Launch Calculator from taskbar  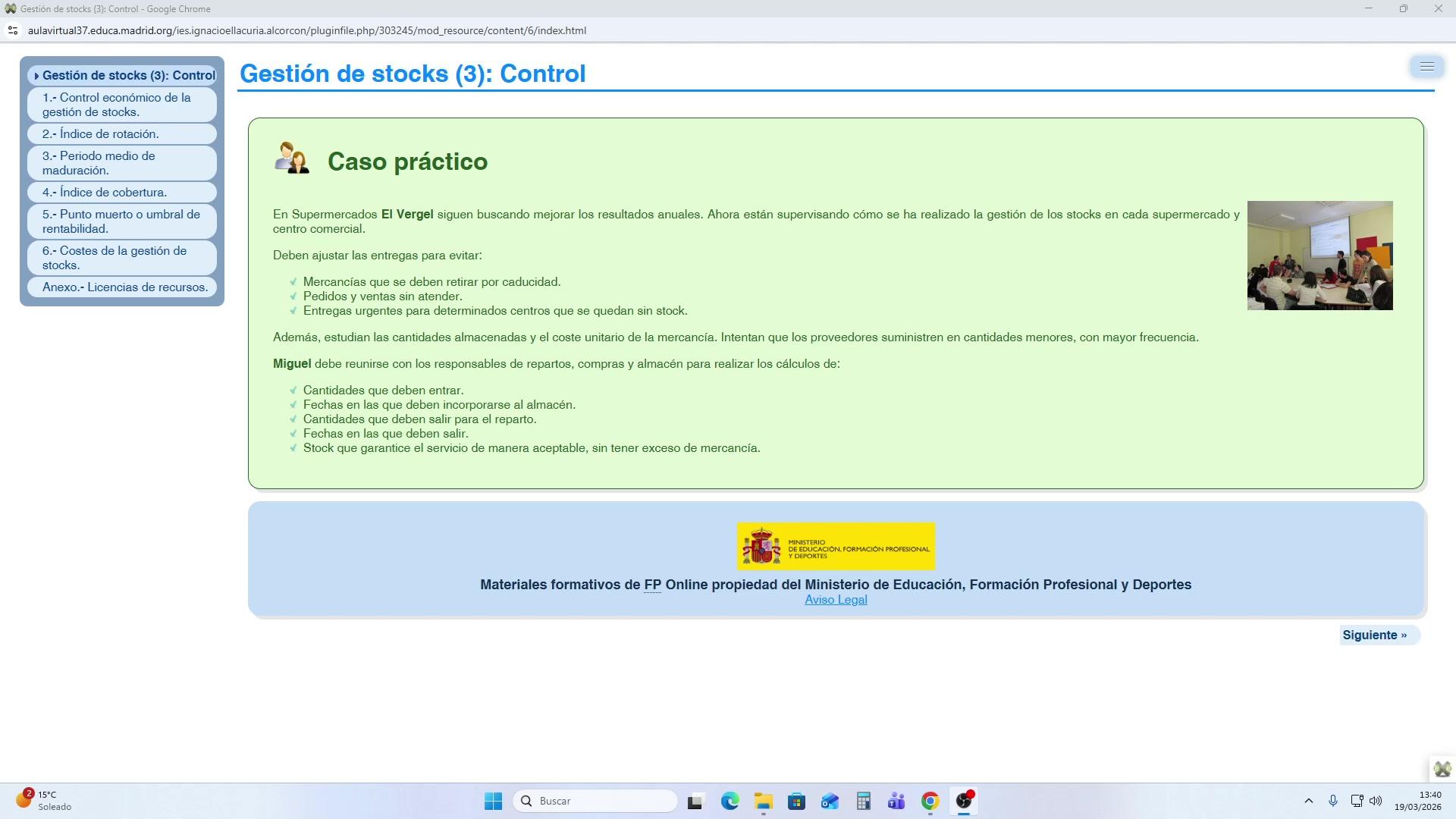pyautogui.click(x=863, y=801)
